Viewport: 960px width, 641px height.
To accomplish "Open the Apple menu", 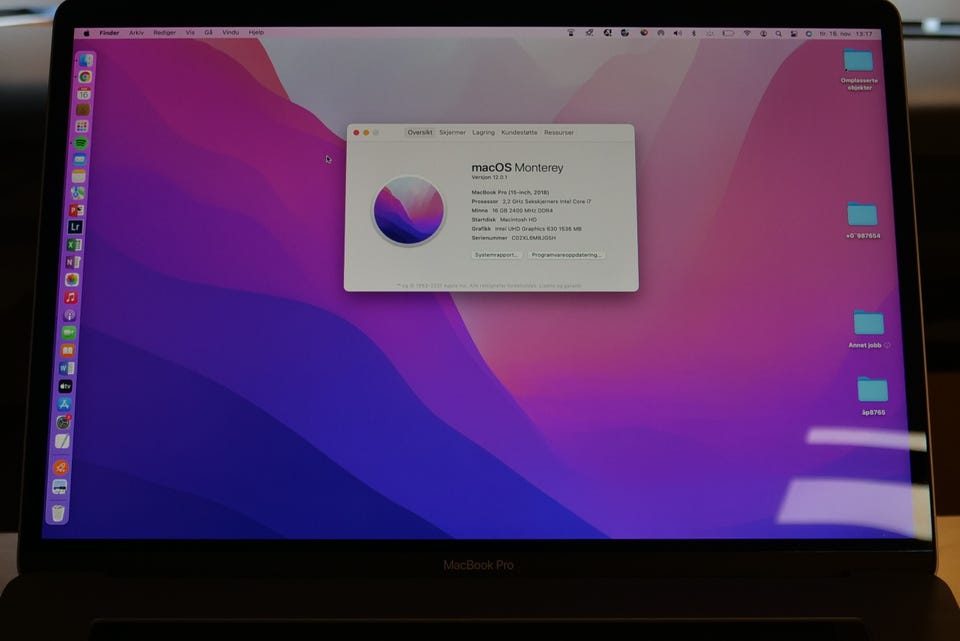I will 86,33.
